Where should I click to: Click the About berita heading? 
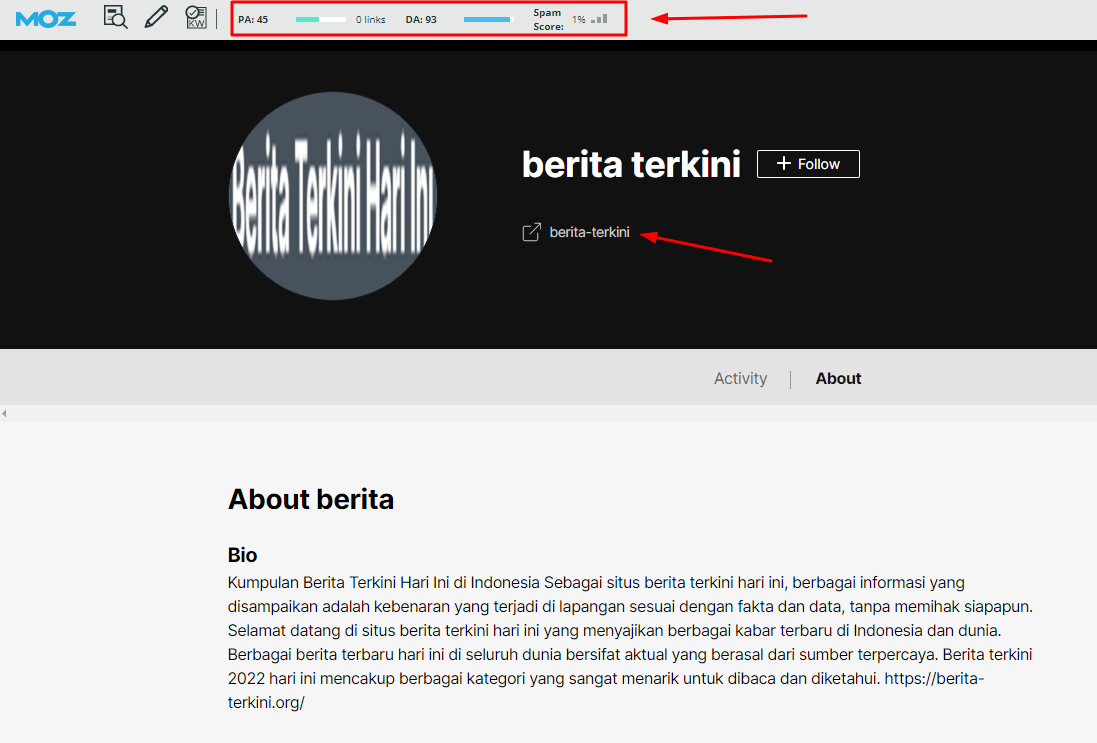pyautogui.click(x=311, y=500)
